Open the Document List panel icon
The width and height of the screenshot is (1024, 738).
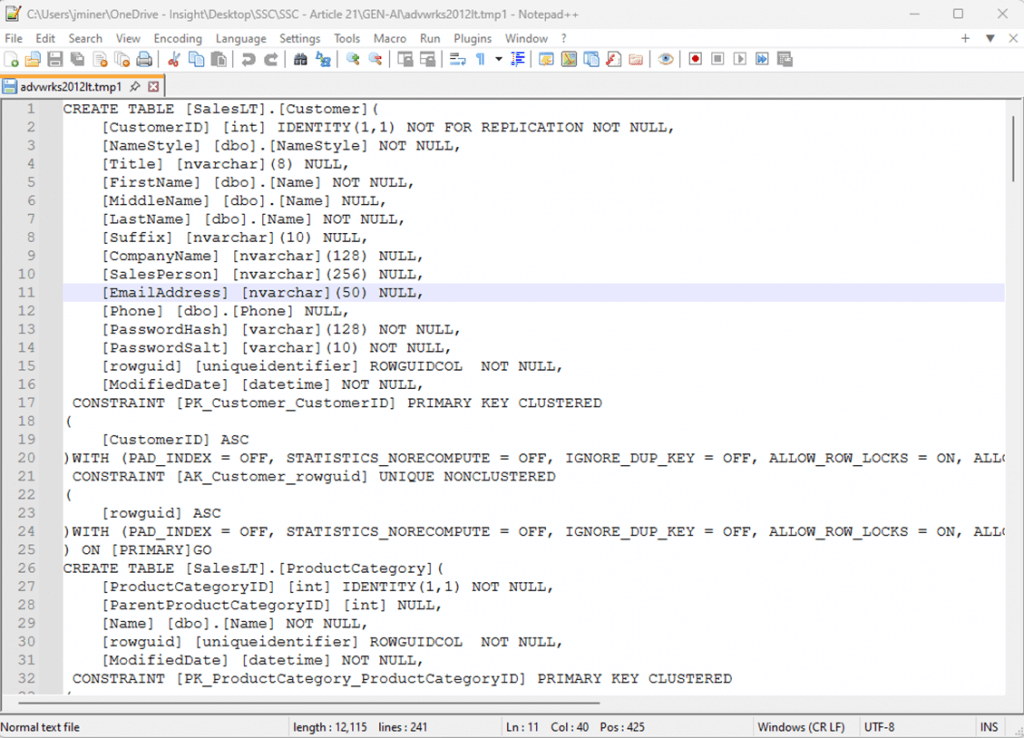pos(591,59)
